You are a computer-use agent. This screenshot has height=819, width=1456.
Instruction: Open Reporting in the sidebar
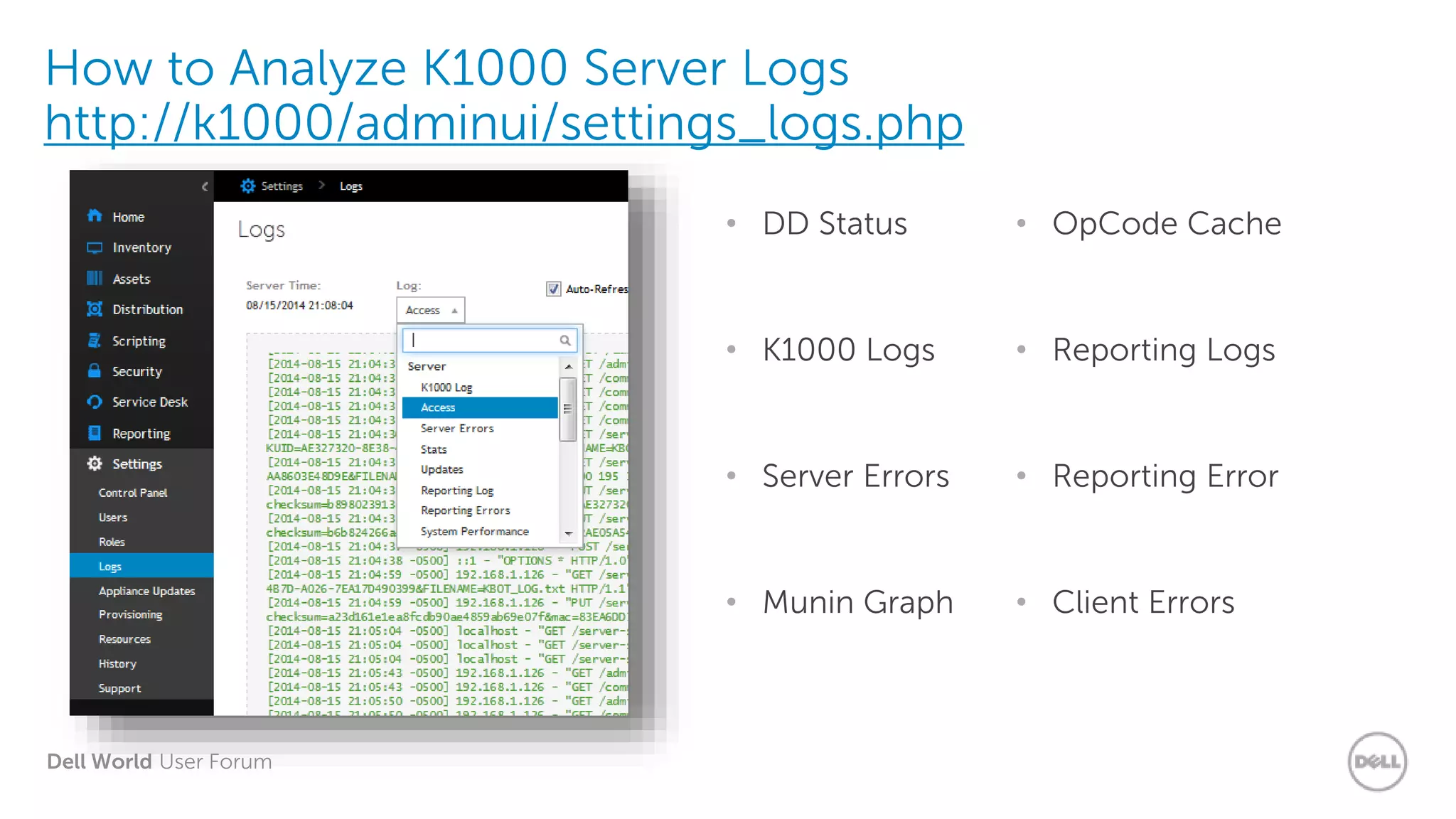point(141,433)
